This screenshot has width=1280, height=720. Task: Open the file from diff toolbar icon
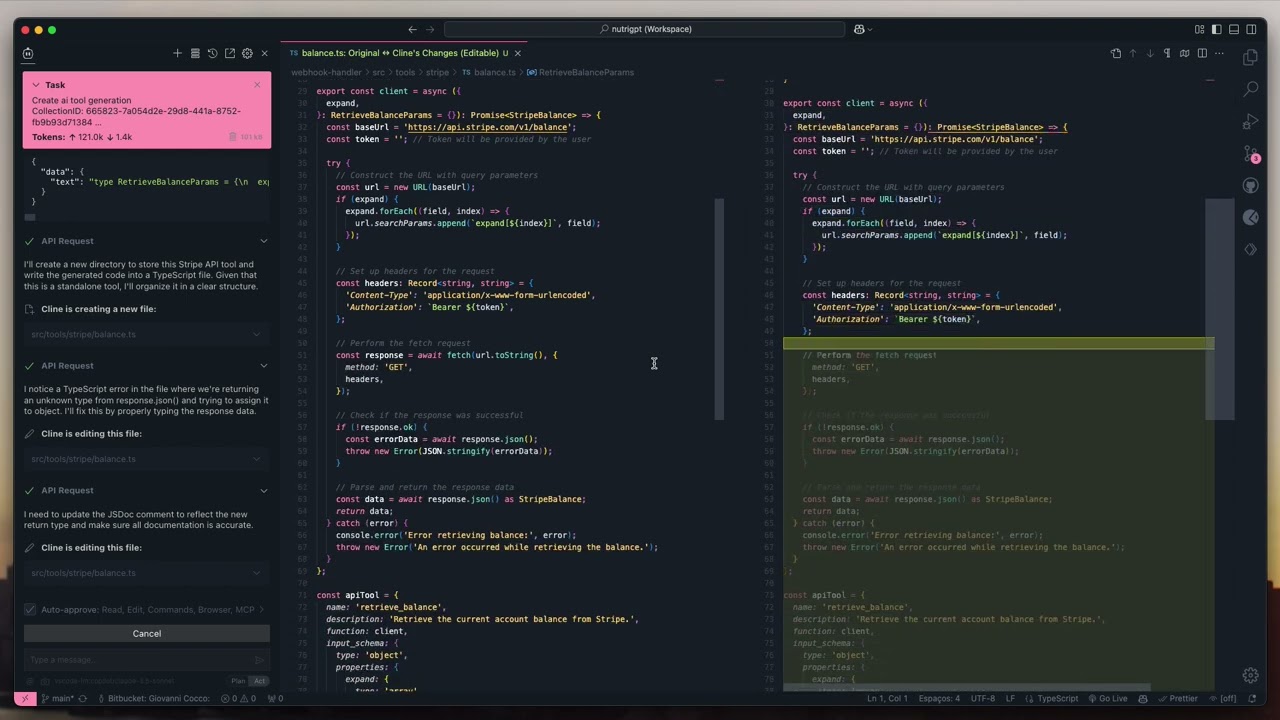click(1116, 53)
